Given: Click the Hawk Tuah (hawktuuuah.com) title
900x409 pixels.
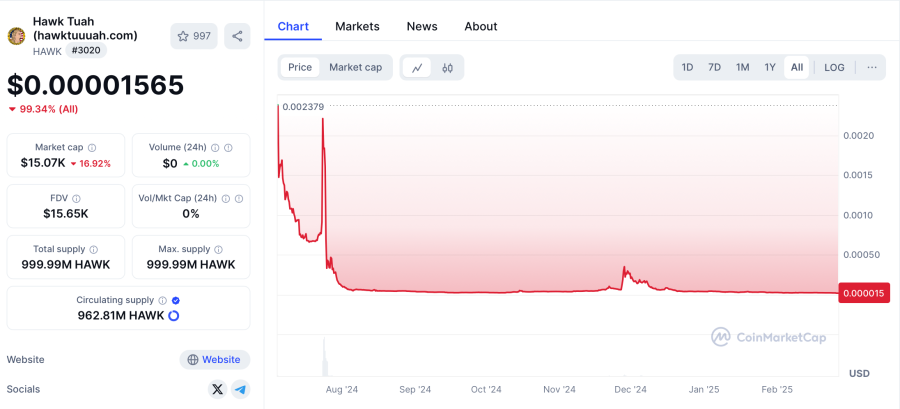Looking at the screenshot, I should (x=85, y=29).
